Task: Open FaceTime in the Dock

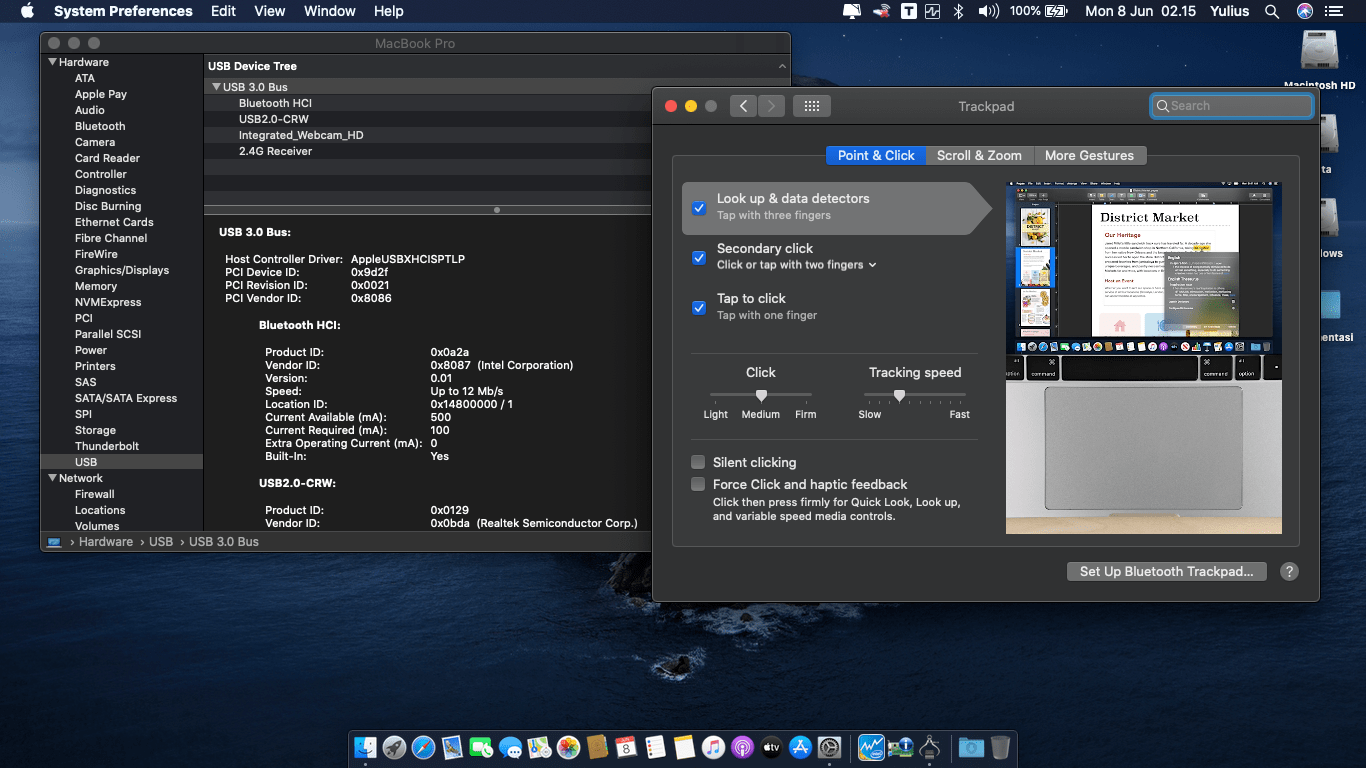Action: coord(481,747)
